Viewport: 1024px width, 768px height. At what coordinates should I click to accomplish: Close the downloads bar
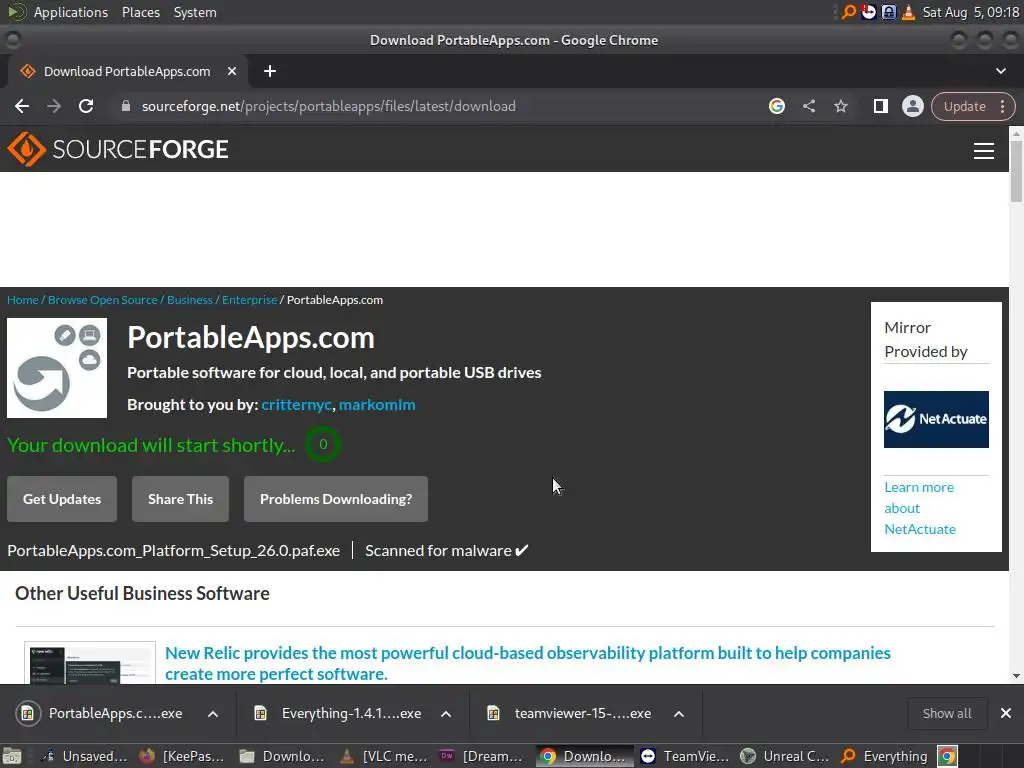[1006, 713]
